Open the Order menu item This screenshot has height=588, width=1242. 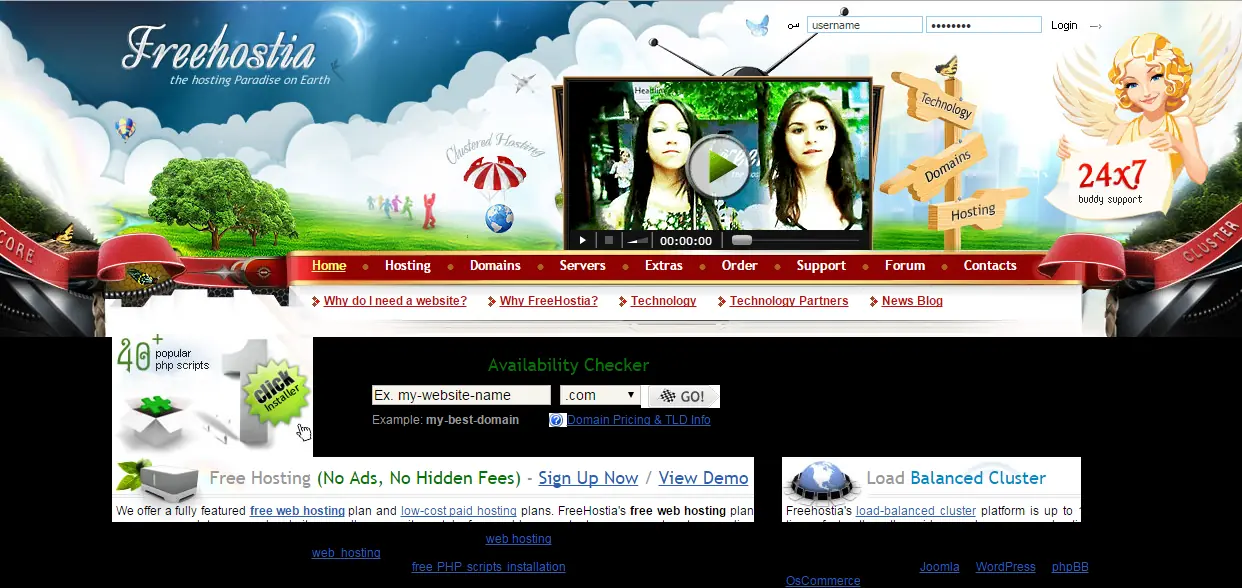click(740, 266)
